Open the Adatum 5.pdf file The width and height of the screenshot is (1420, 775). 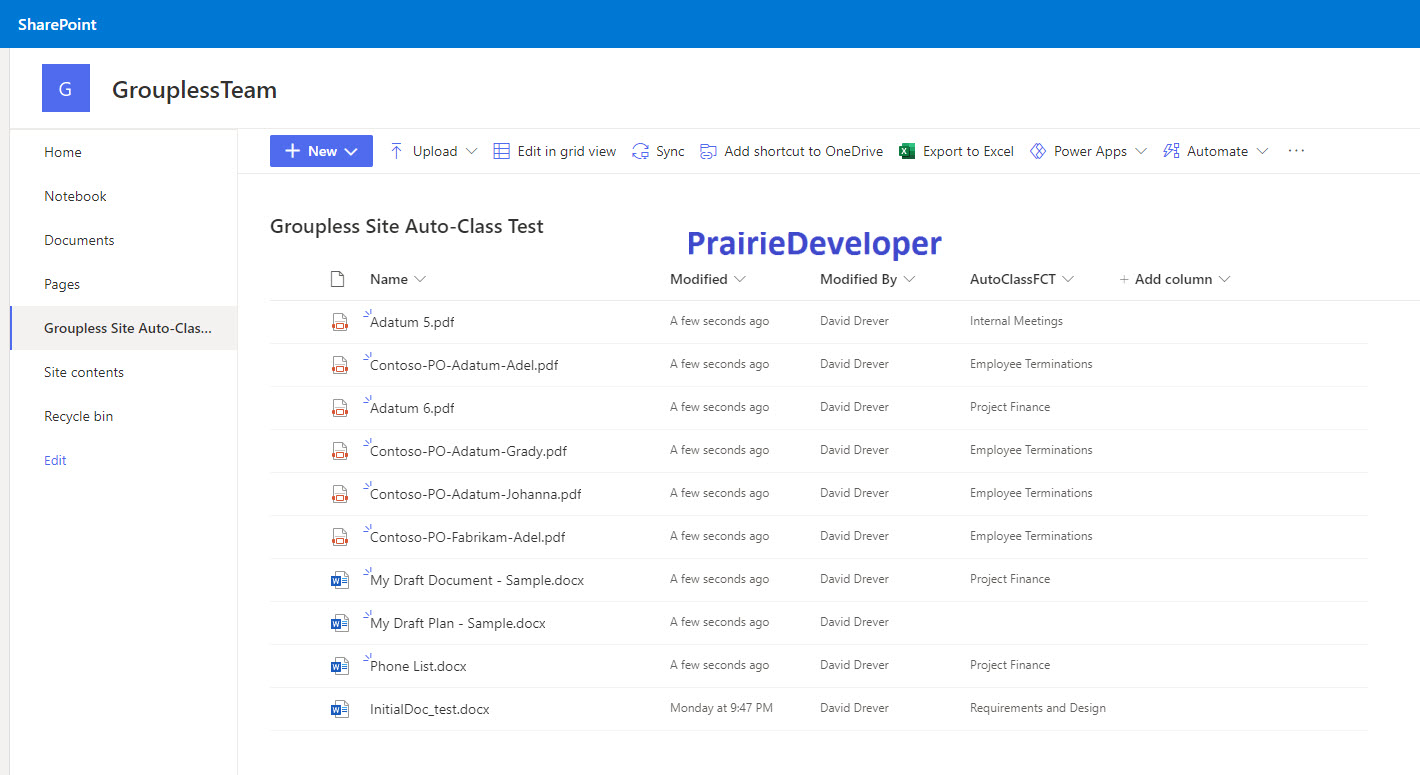point(412,322)
